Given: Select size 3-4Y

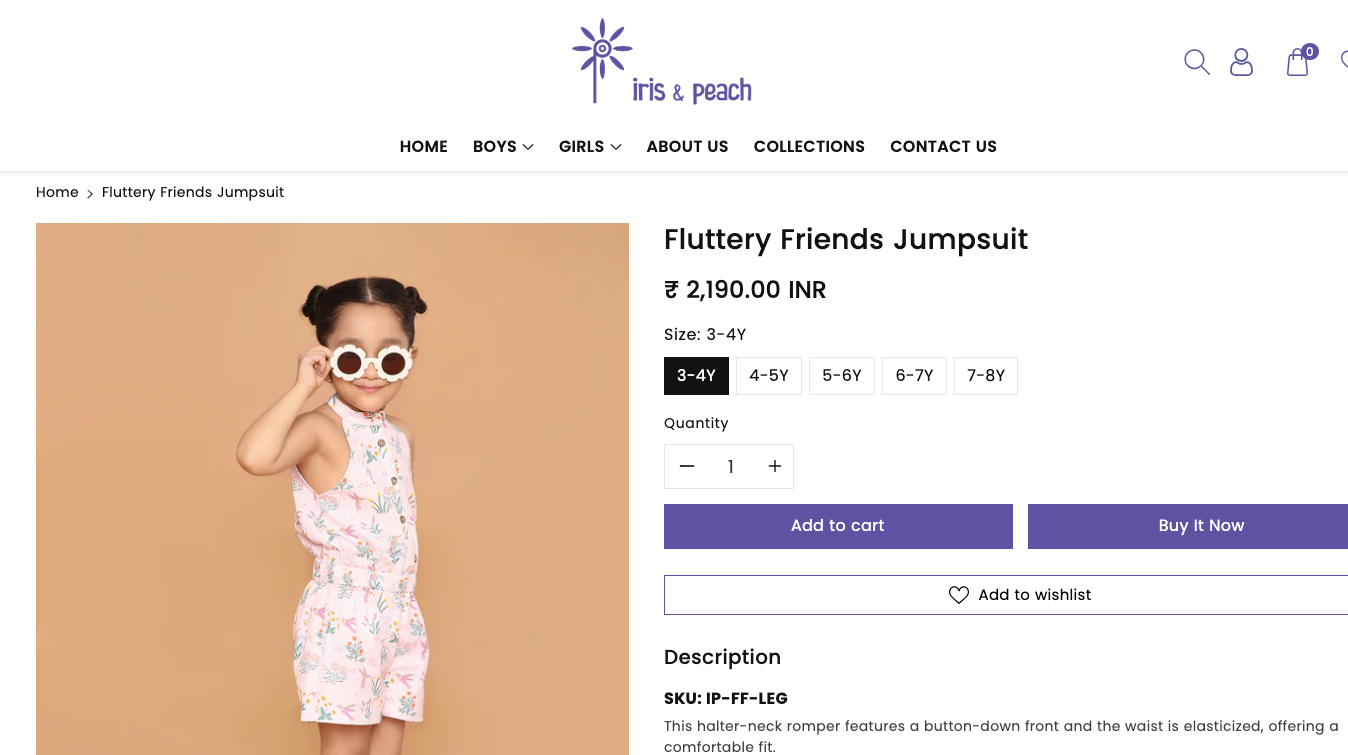Looking at the screenshot, I should click(696, 376).
